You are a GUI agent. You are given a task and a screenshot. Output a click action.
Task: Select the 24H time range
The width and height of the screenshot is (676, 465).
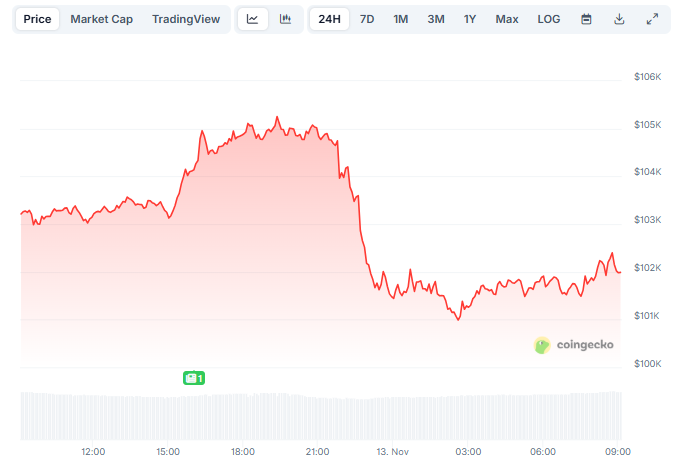(329, 19)
